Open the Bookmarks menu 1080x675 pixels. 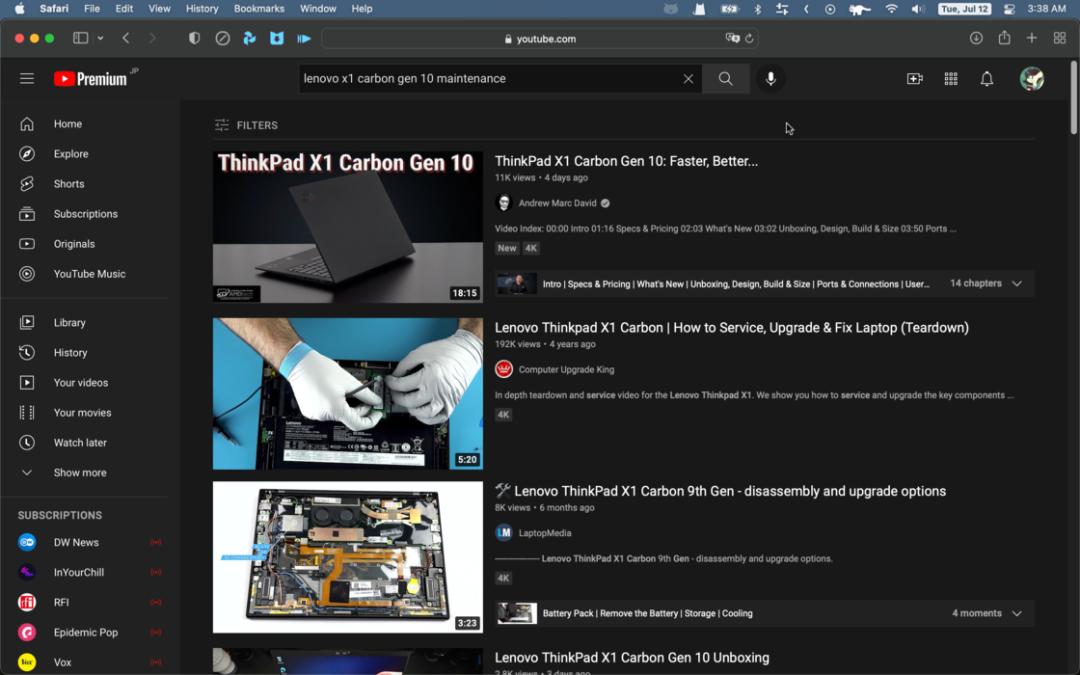pyautogui.click(x=259, y=9)
